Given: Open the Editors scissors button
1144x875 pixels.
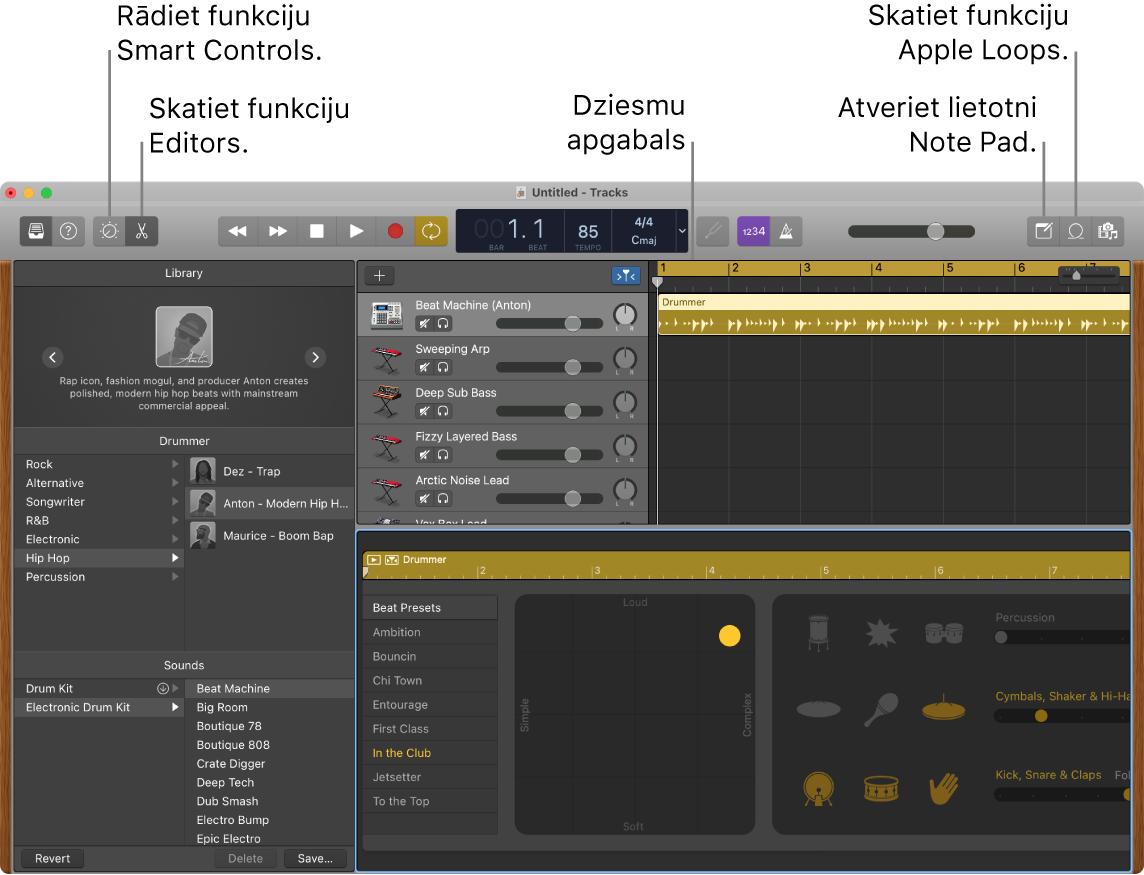Looking at the screenshot, I should click(142, 231).
